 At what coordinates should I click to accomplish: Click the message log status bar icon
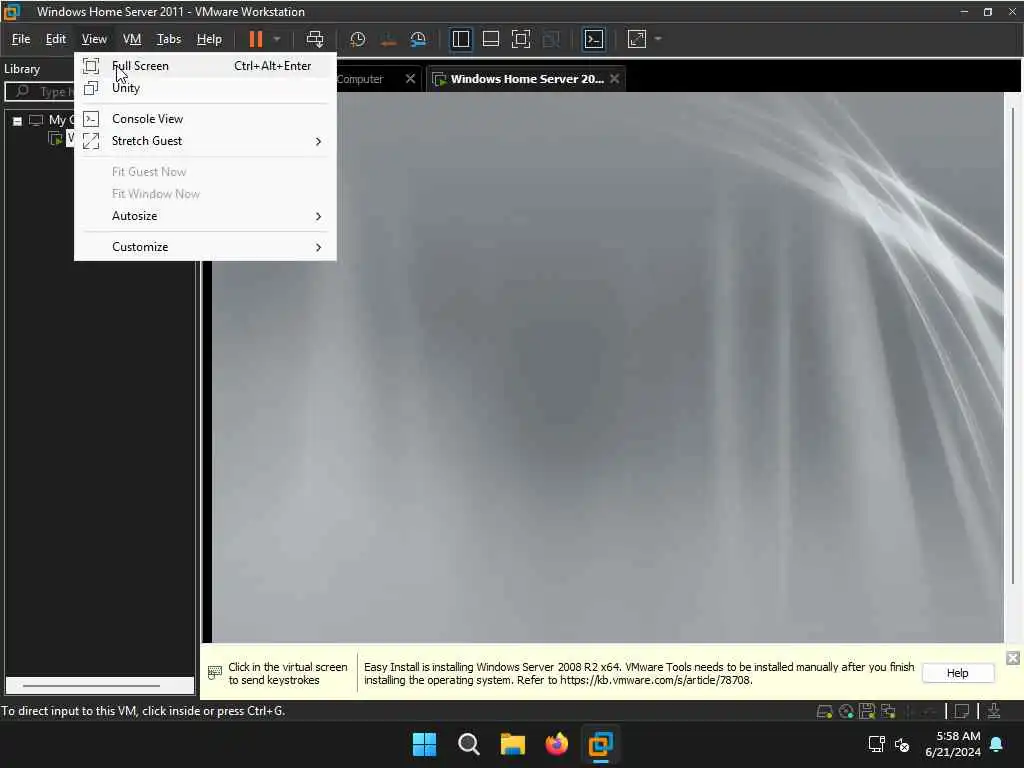point(962,711)
